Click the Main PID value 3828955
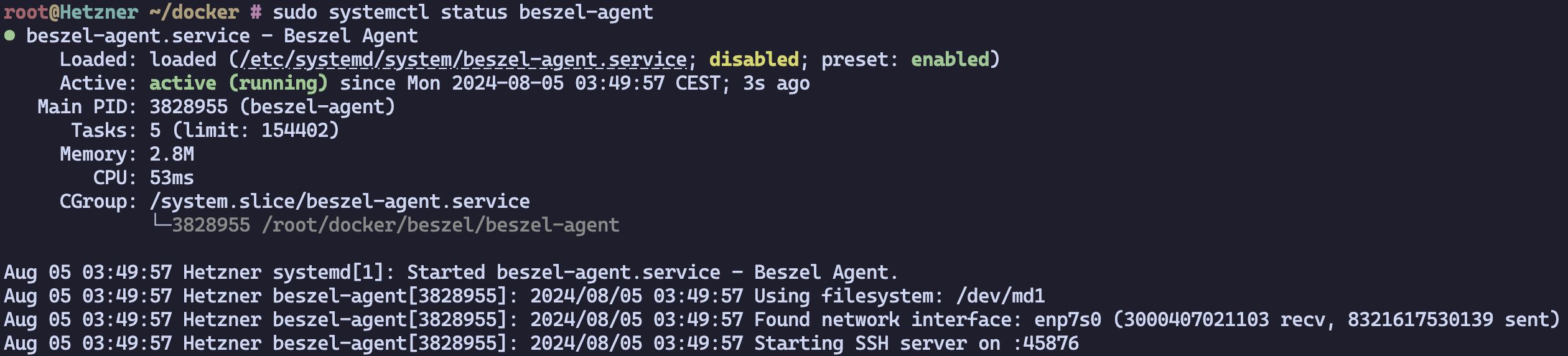1568x356 pixels. coord(189,107)
